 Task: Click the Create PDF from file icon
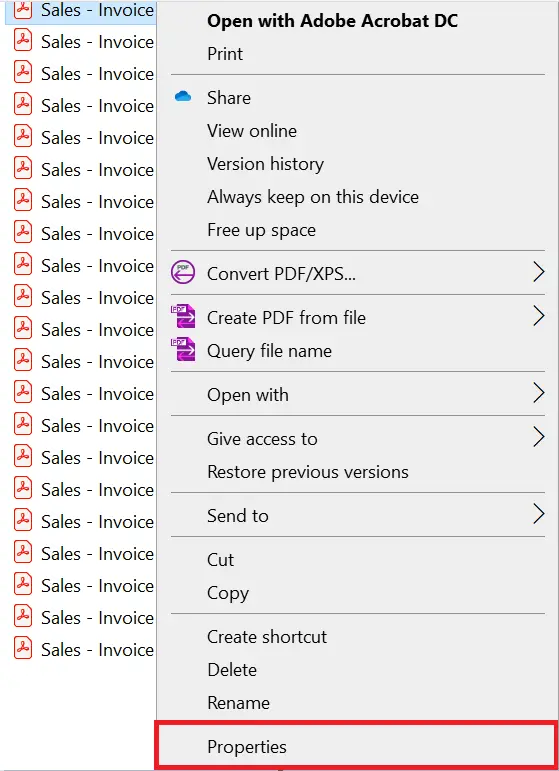[183, 316]
